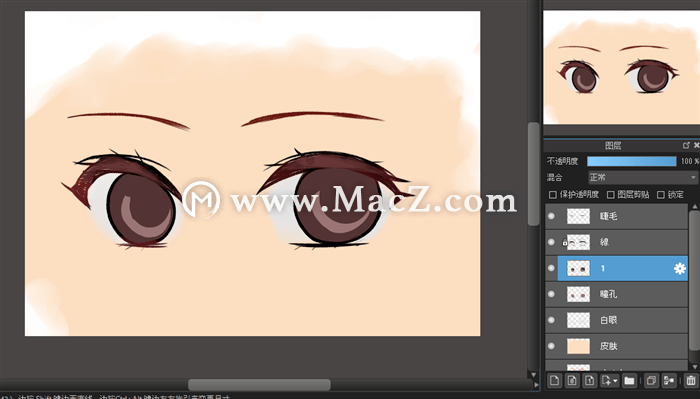The image size is (700, 399).
Task: Select the 瞳孔 layer
Action: 617,294
